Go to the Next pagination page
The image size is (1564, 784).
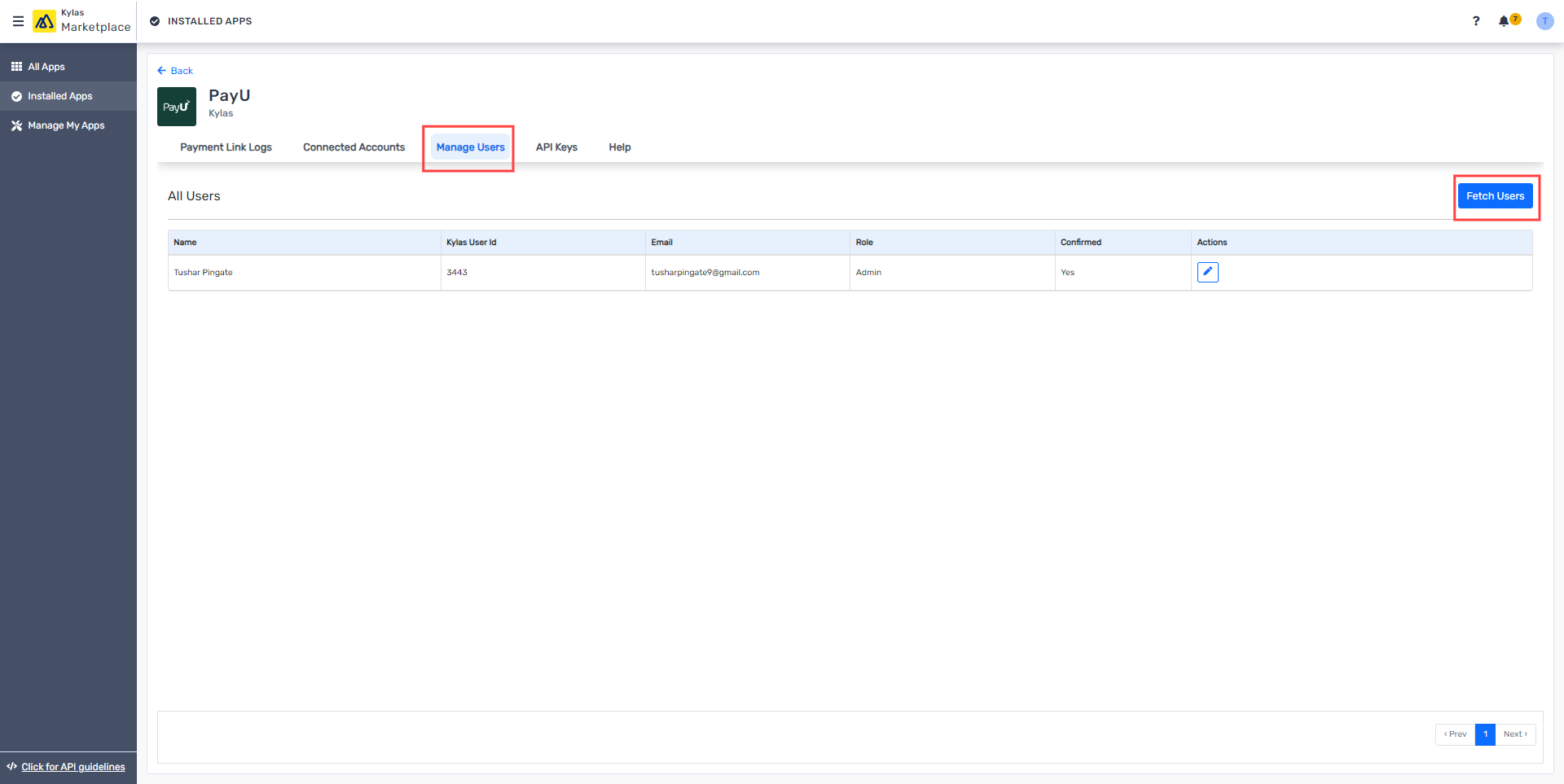pos(1515,734)
